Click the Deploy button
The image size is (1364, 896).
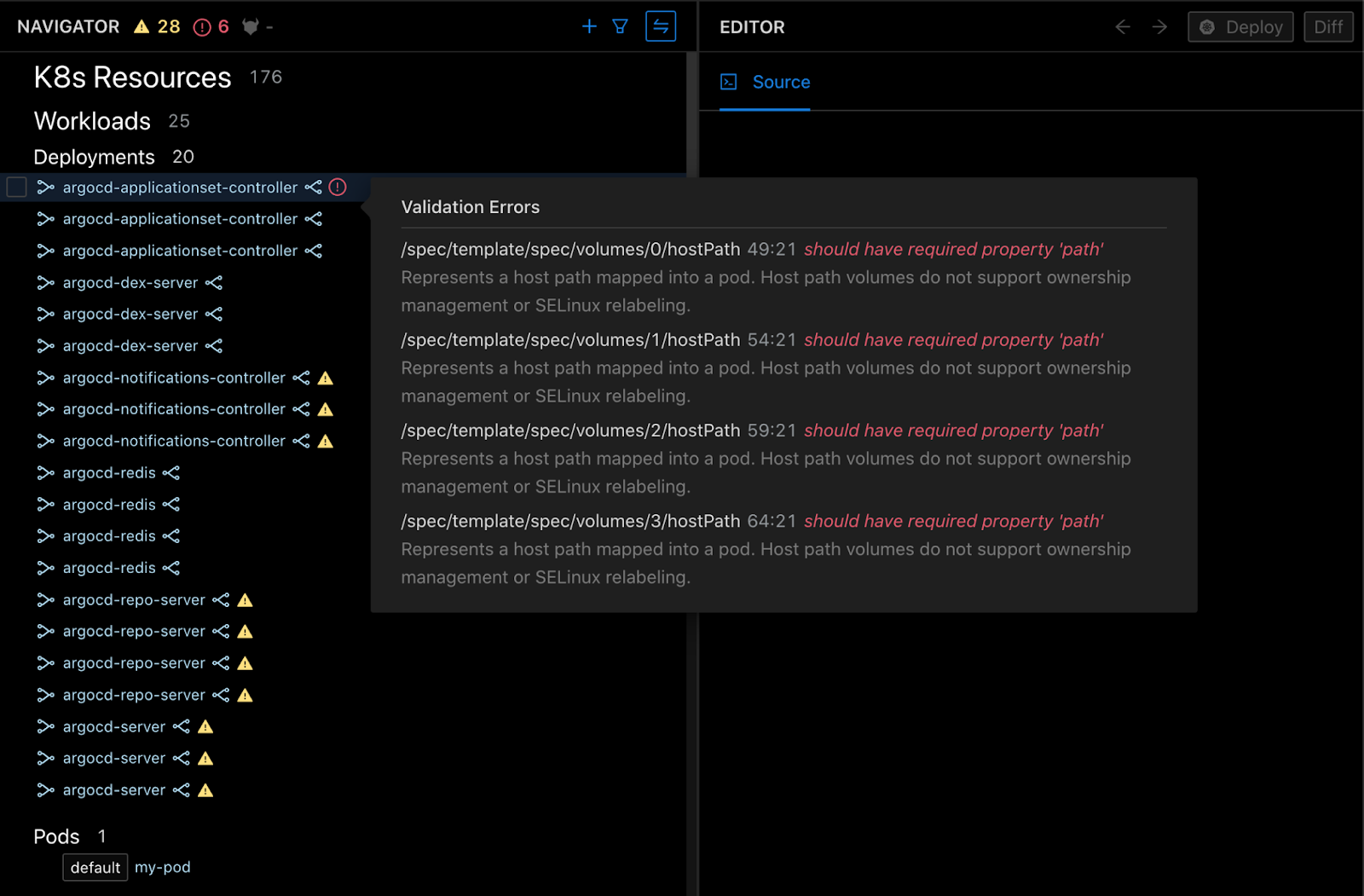pos(1240,27)
